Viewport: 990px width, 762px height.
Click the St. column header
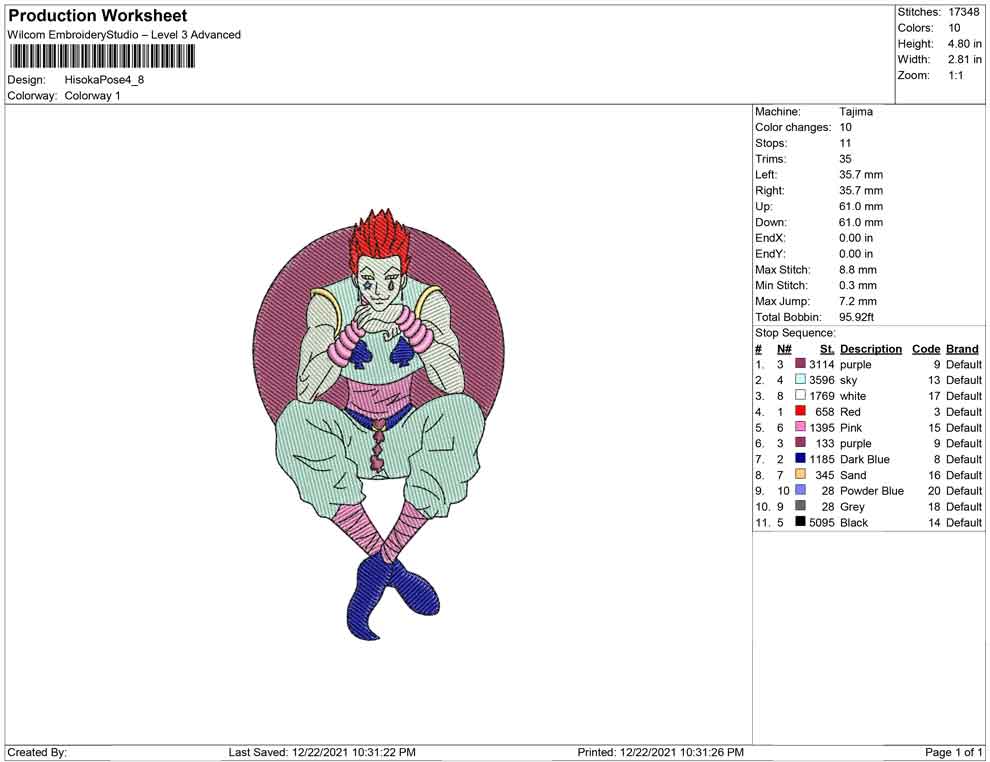coord(827,349)
